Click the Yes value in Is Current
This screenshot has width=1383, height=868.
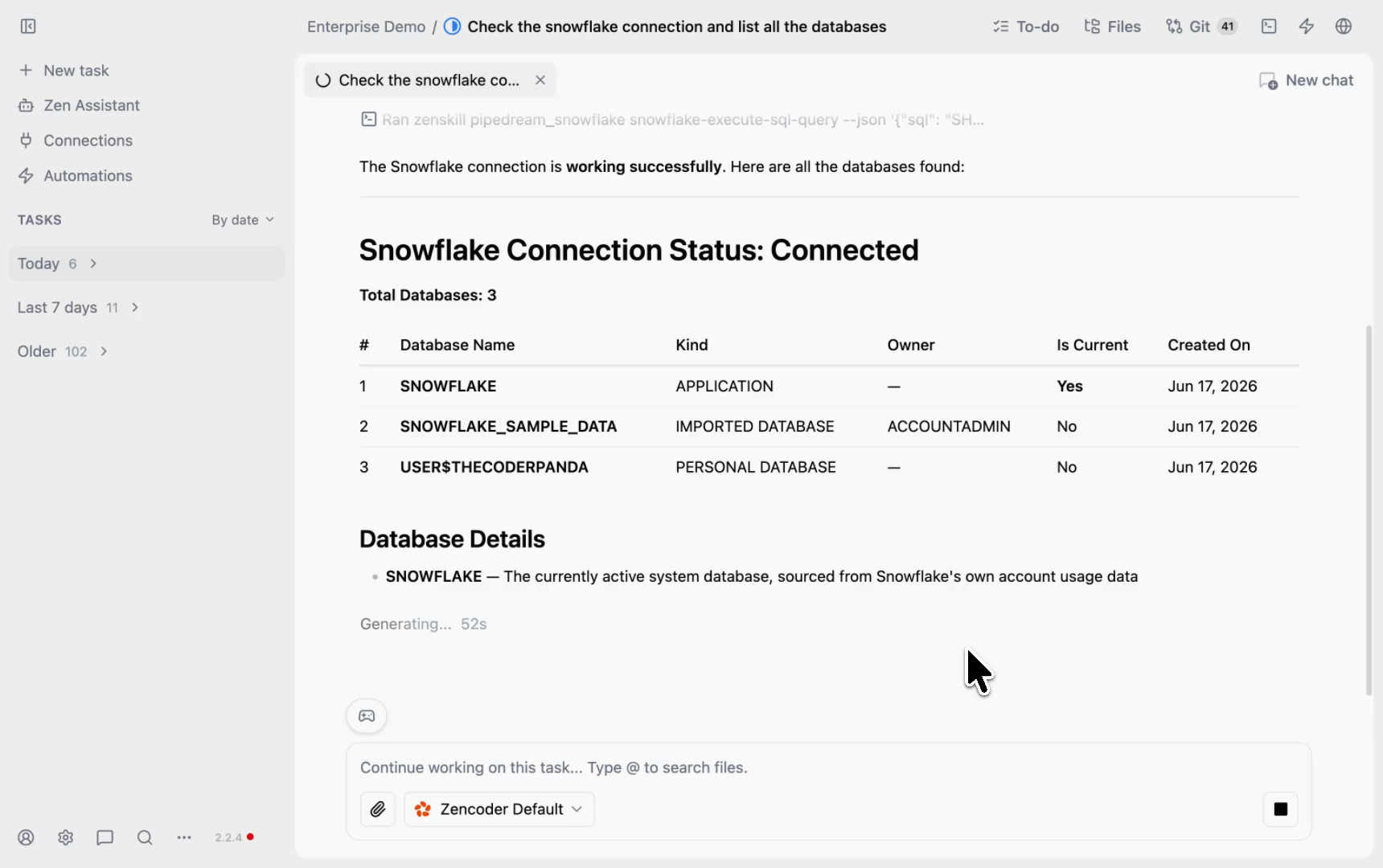(1069, 387)
